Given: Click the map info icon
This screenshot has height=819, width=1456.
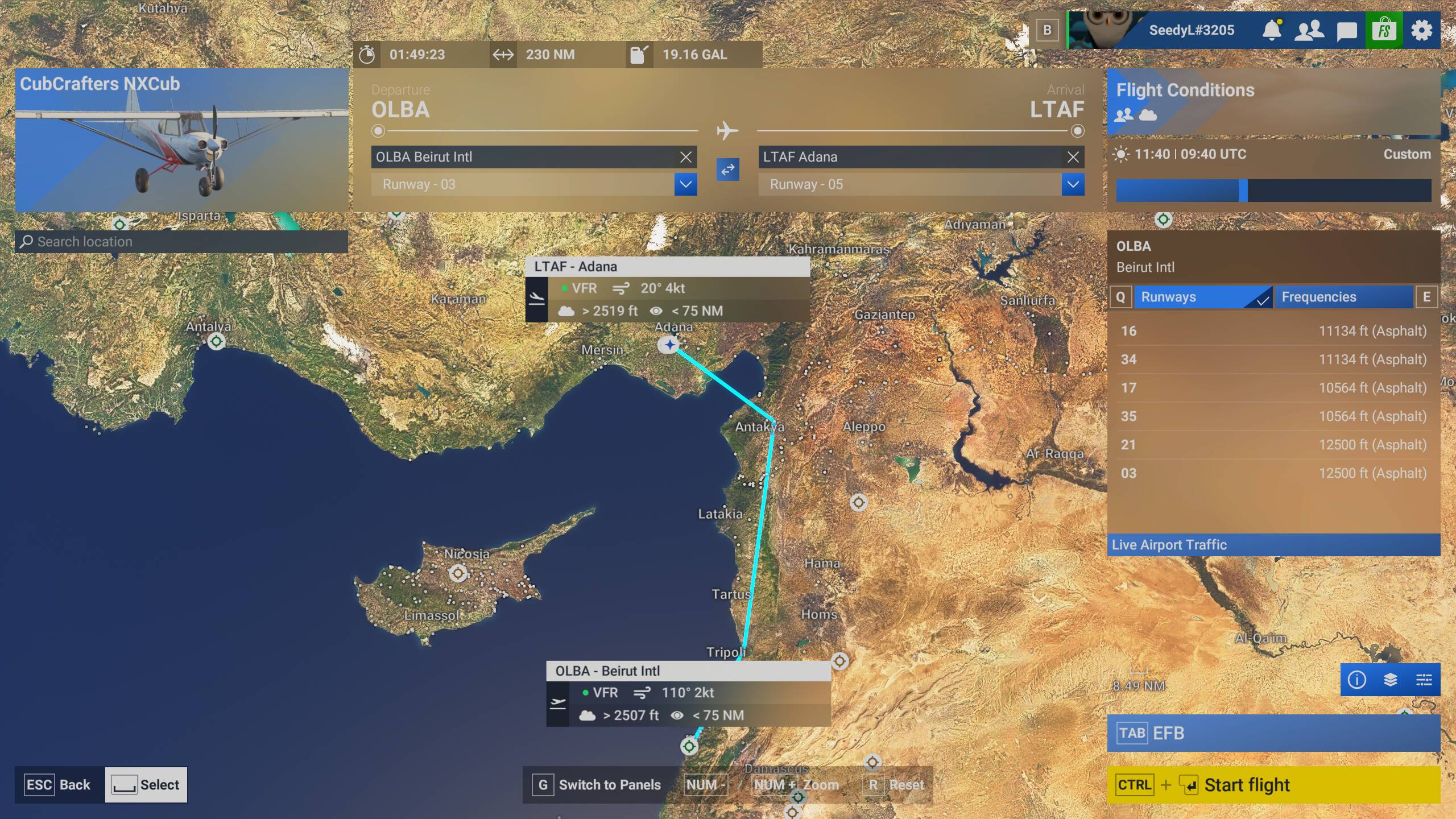Looking at the screenshot, I should [1356, 680].
